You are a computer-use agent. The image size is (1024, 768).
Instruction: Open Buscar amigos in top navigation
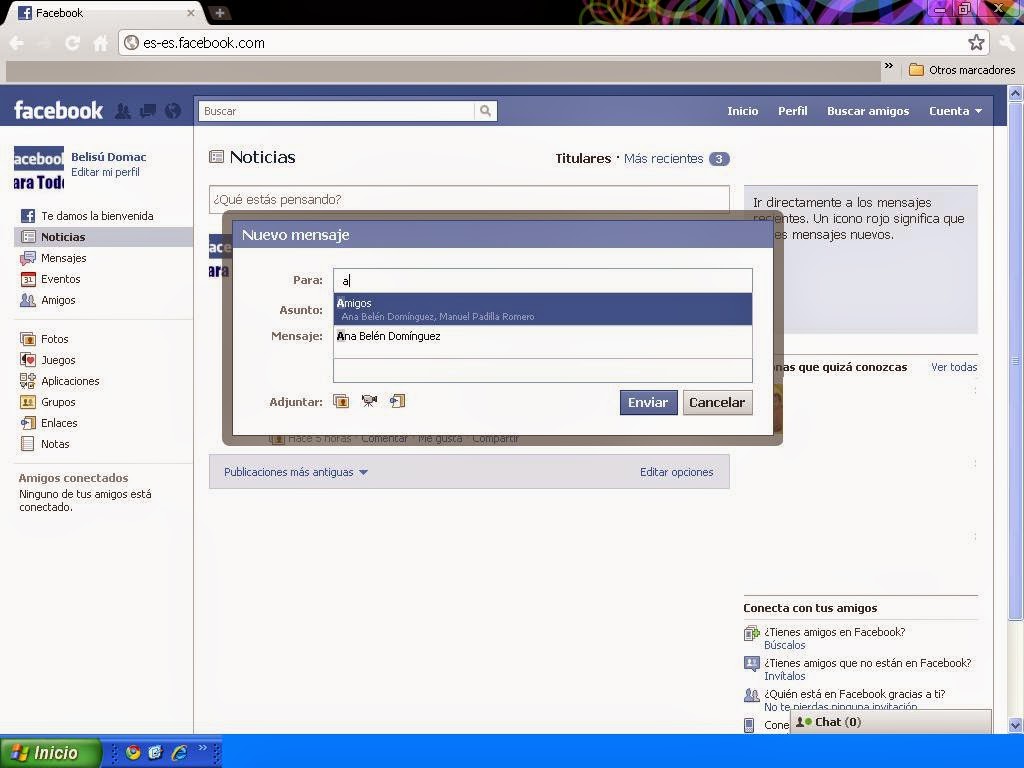(x=868, y=111)
